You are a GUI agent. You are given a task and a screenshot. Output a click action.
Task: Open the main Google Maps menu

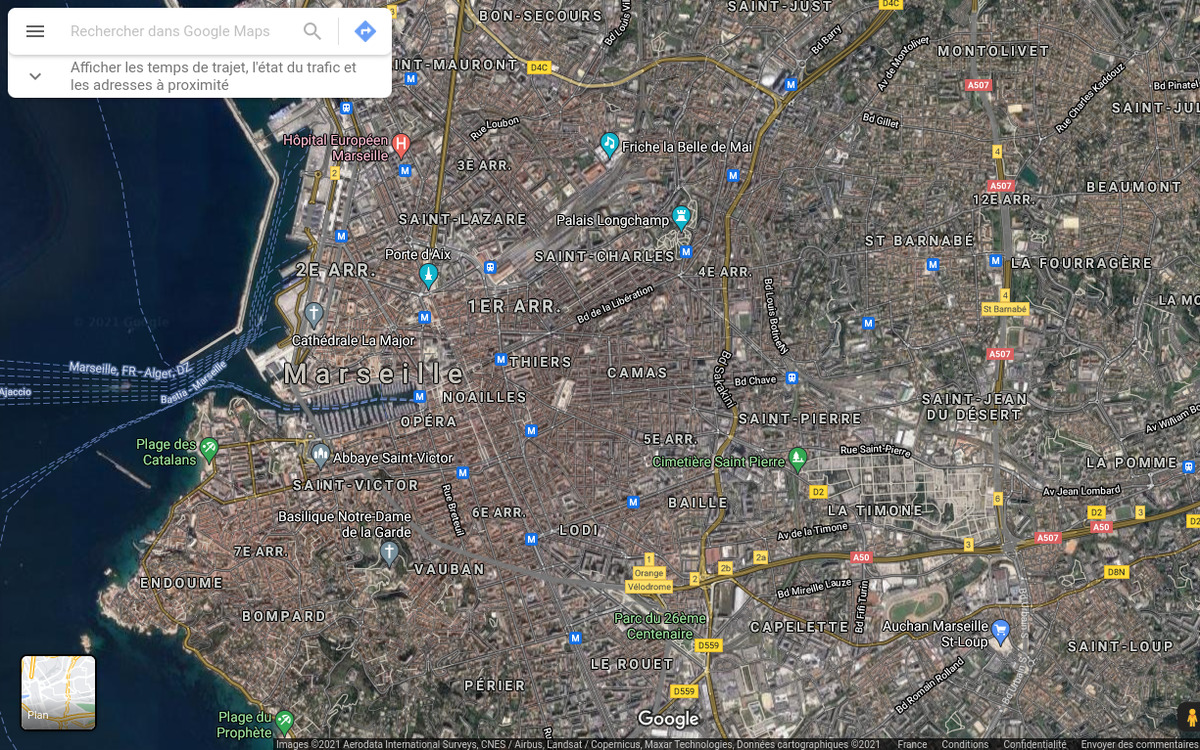pos(35,30)
